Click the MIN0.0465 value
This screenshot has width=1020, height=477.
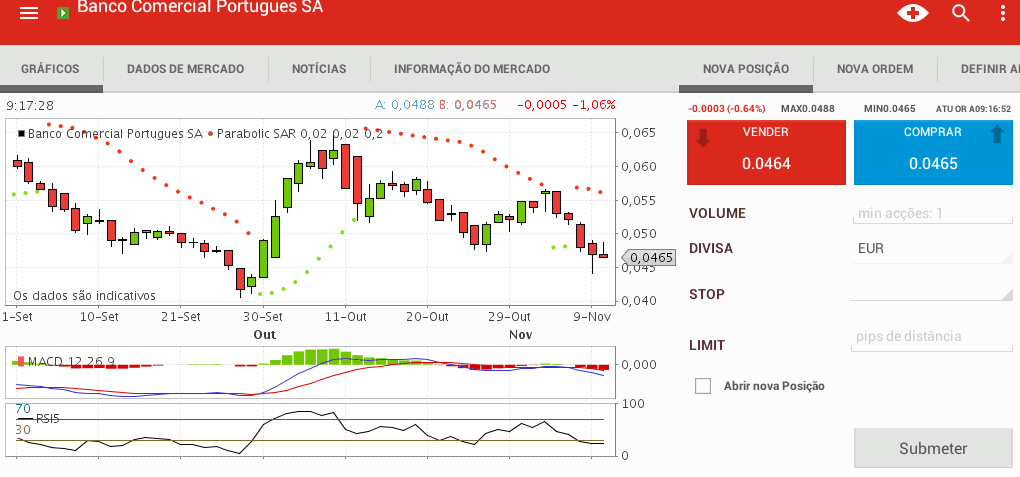click(889, 109)
